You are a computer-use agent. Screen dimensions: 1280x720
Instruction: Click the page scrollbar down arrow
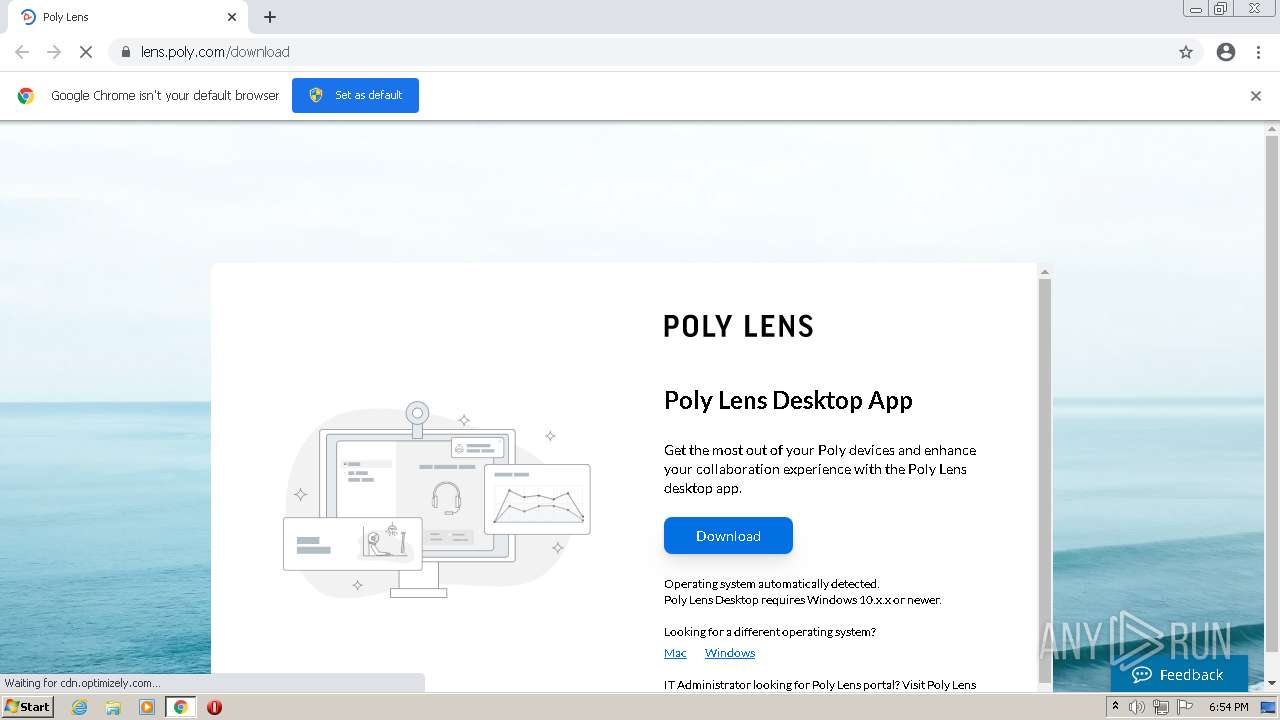pyautogui.click(x=1272, y=683)
